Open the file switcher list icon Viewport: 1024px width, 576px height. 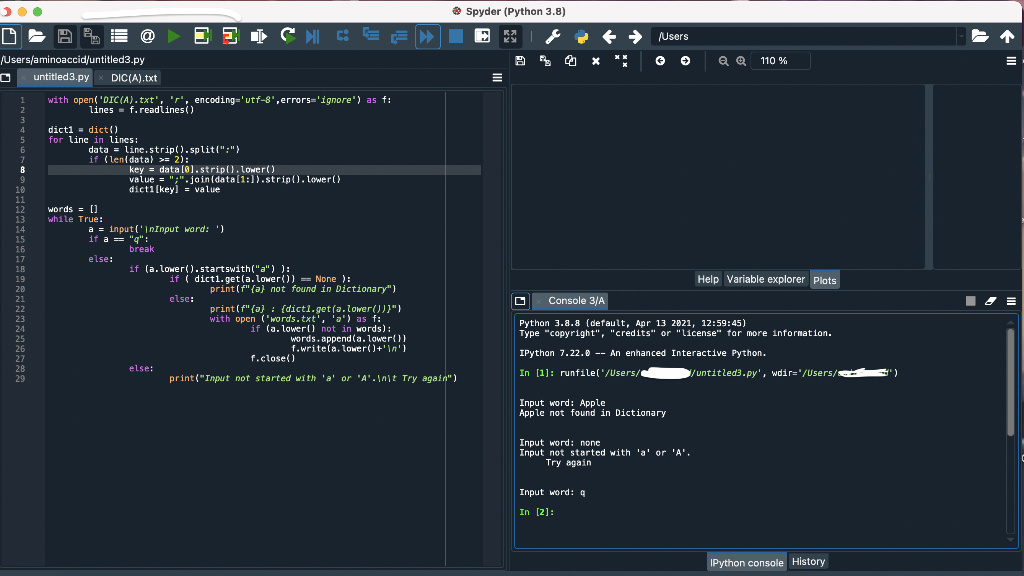coord(117,36)
